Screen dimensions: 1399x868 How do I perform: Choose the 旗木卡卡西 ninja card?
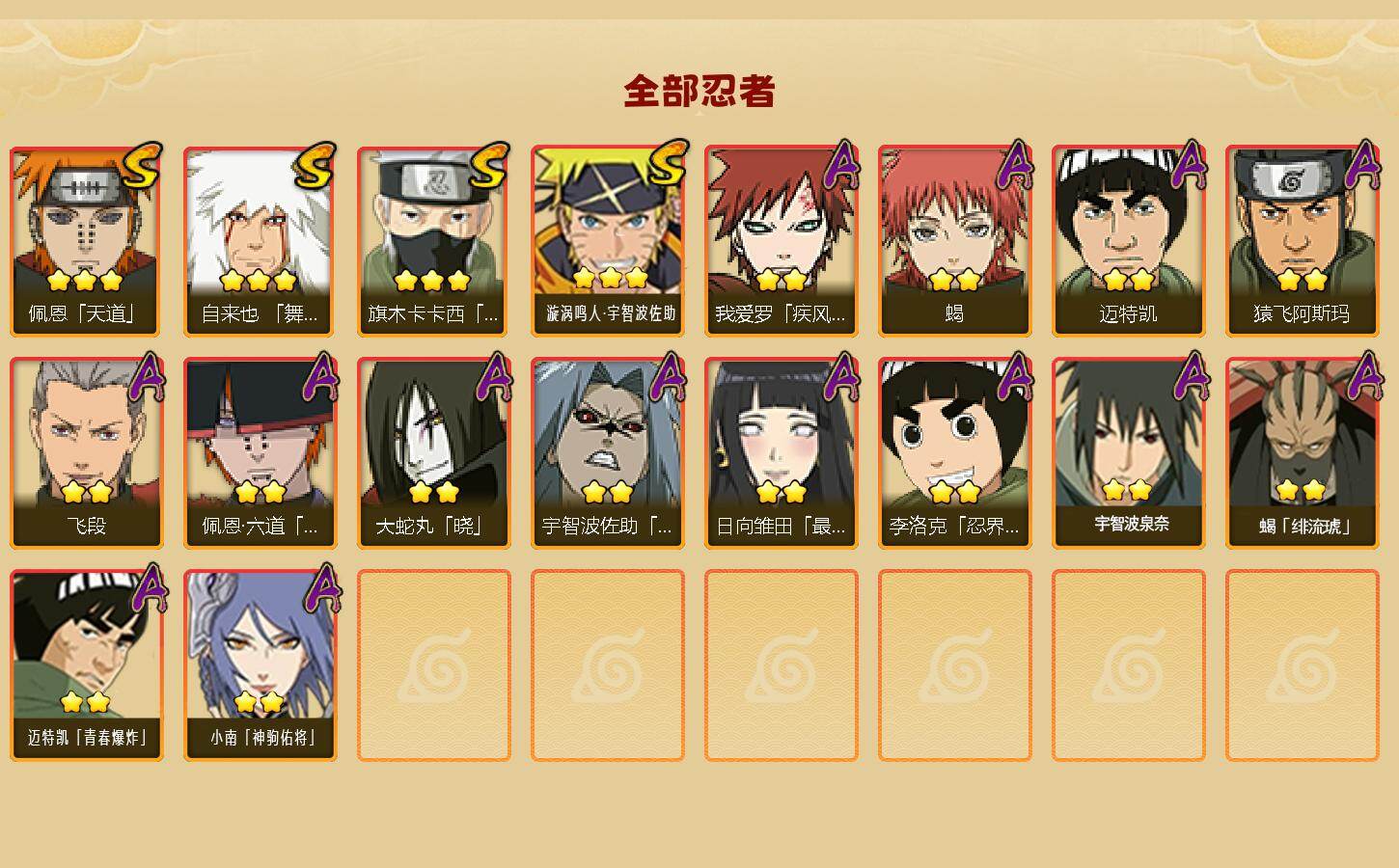tap(433, 241)
